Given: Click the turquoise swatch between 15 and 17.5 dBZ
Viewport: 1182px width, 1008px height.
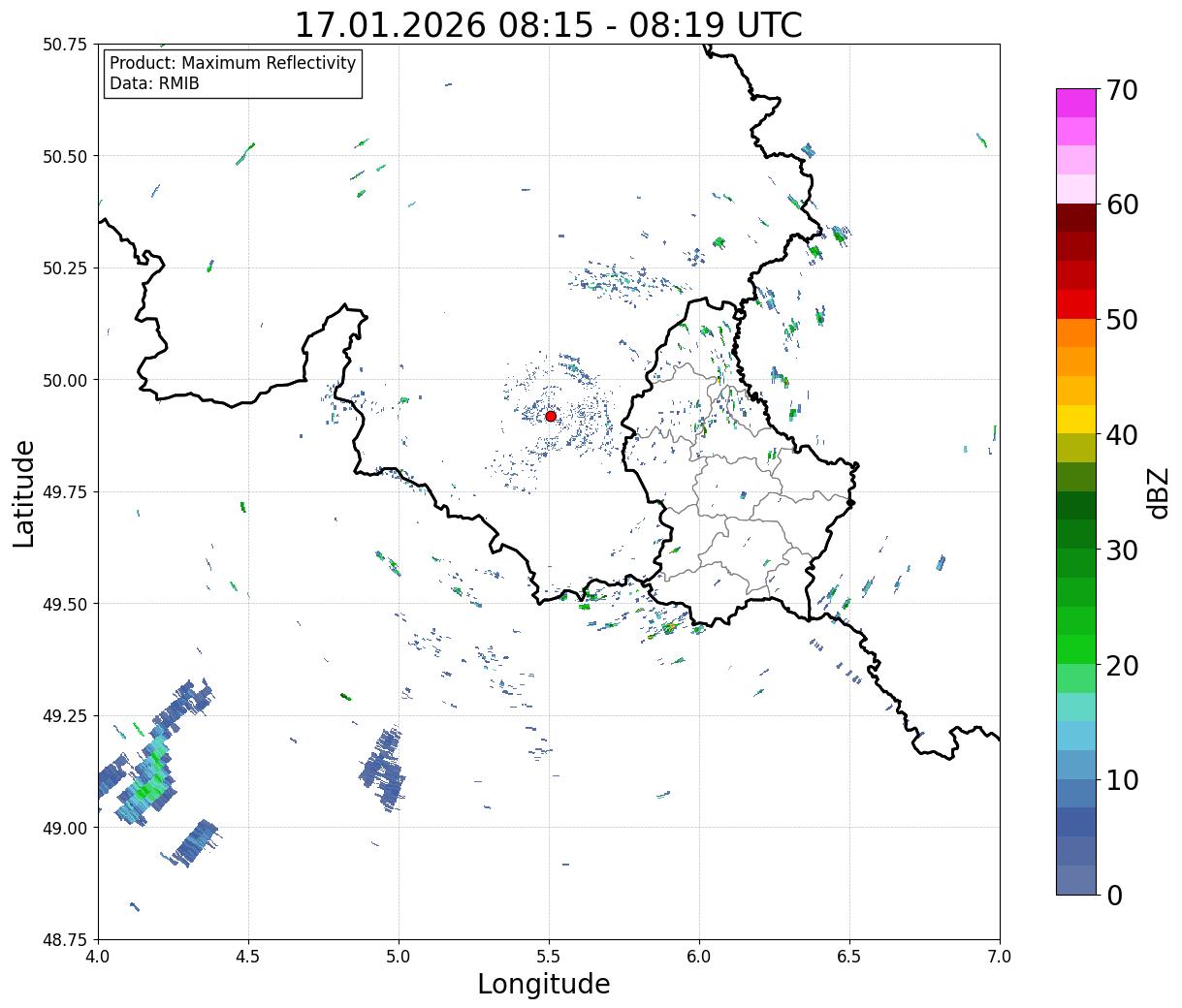Looking at the screenshot, I should click(1076, 707).
